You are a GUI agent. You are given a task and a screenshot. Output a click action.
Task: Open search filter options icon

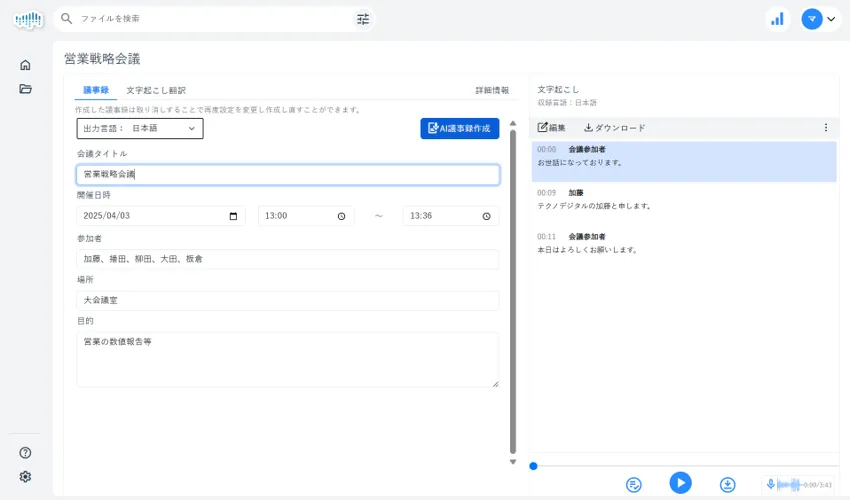pos(363,19)
